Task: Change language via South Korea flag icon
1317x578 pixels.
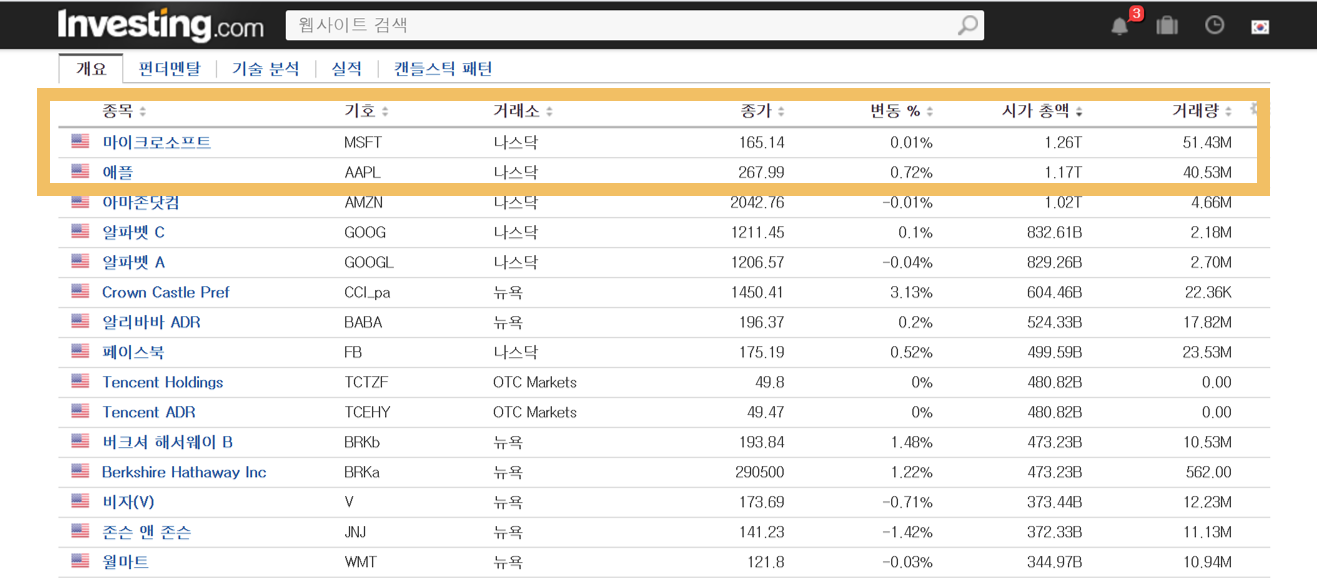Action: pyautogui.click(x=1260, y=26)
